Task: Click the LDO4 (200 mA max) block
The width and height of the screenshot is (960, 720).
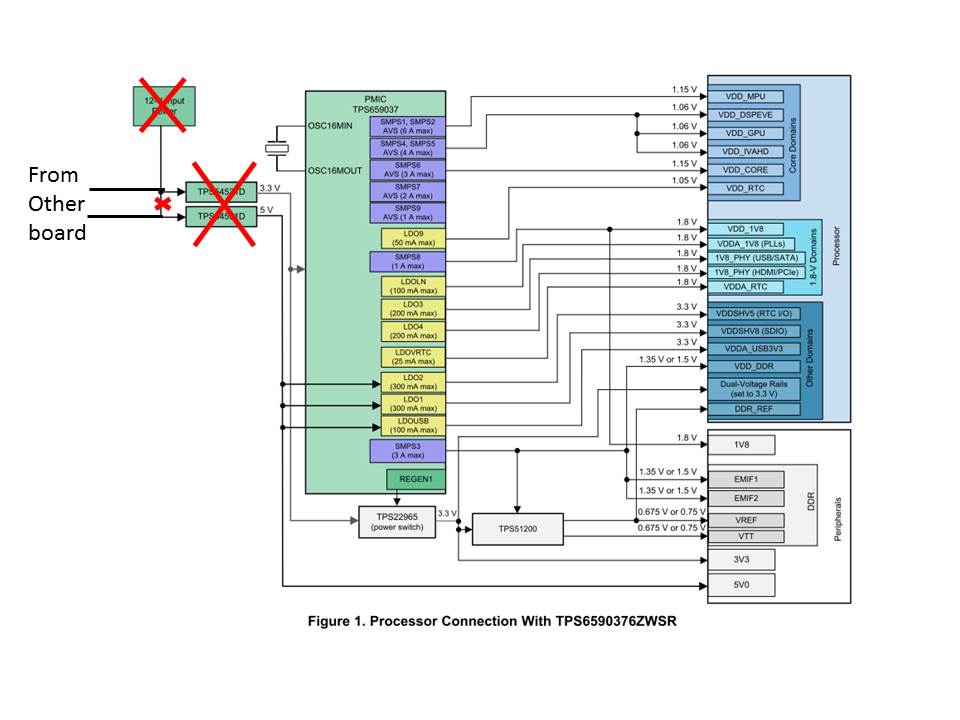Action: click(x=413, y=331)
